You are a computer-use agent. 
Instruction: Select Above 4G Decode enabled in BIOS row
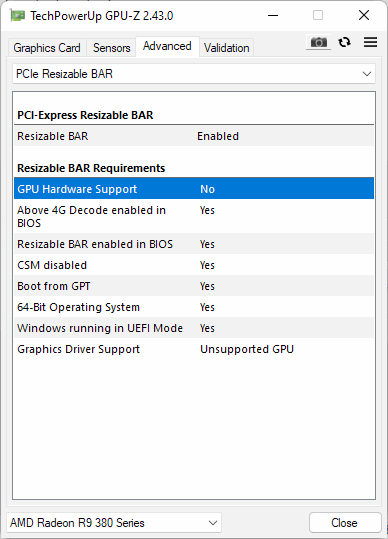(x=194, y=216)
